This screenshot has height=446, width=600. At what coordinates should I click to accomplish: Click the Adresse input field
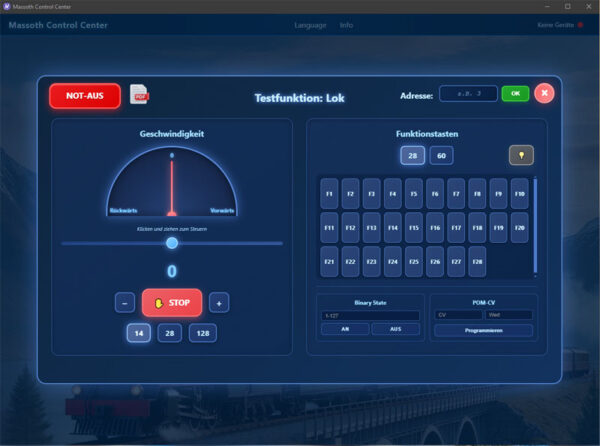(x=468, y=94)
